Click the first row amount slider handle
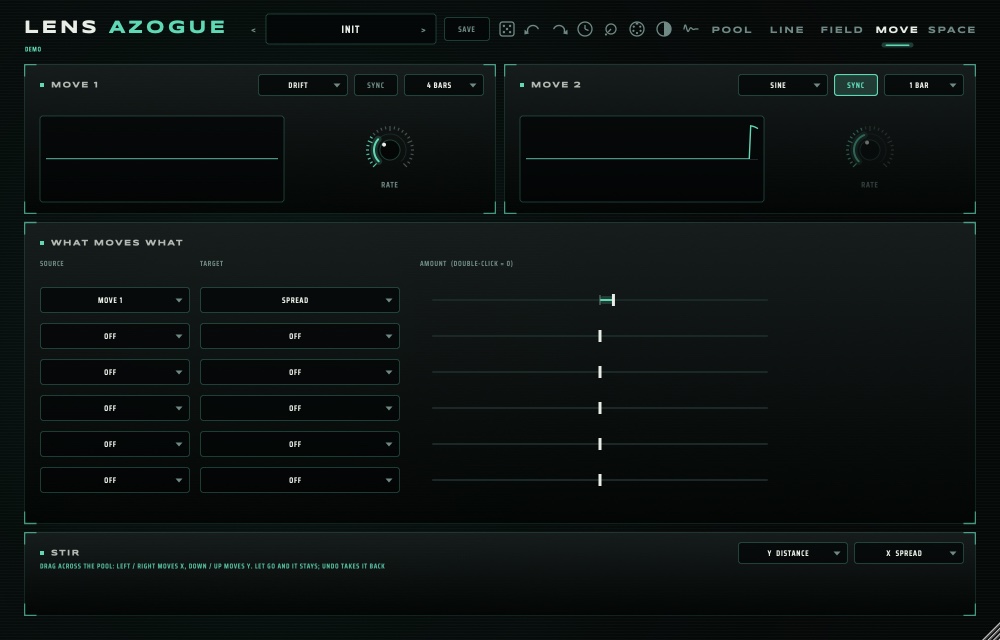The height and width of the screenshot is (640, 1000). coord(613,300)
